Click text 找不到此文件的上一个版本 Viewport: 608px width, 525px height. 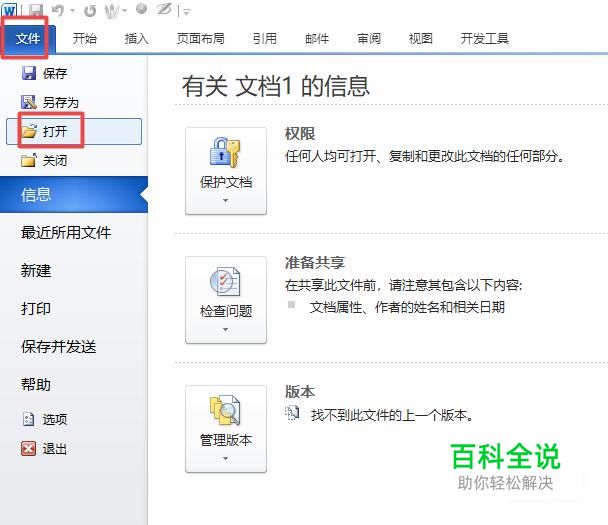coord(392,415)
